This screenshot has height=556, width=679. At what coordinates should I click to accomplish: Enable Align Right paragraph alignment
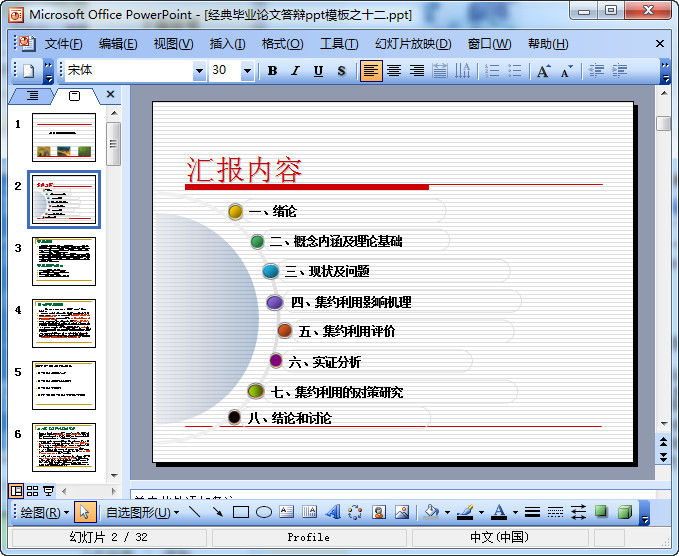pos(417,71)
